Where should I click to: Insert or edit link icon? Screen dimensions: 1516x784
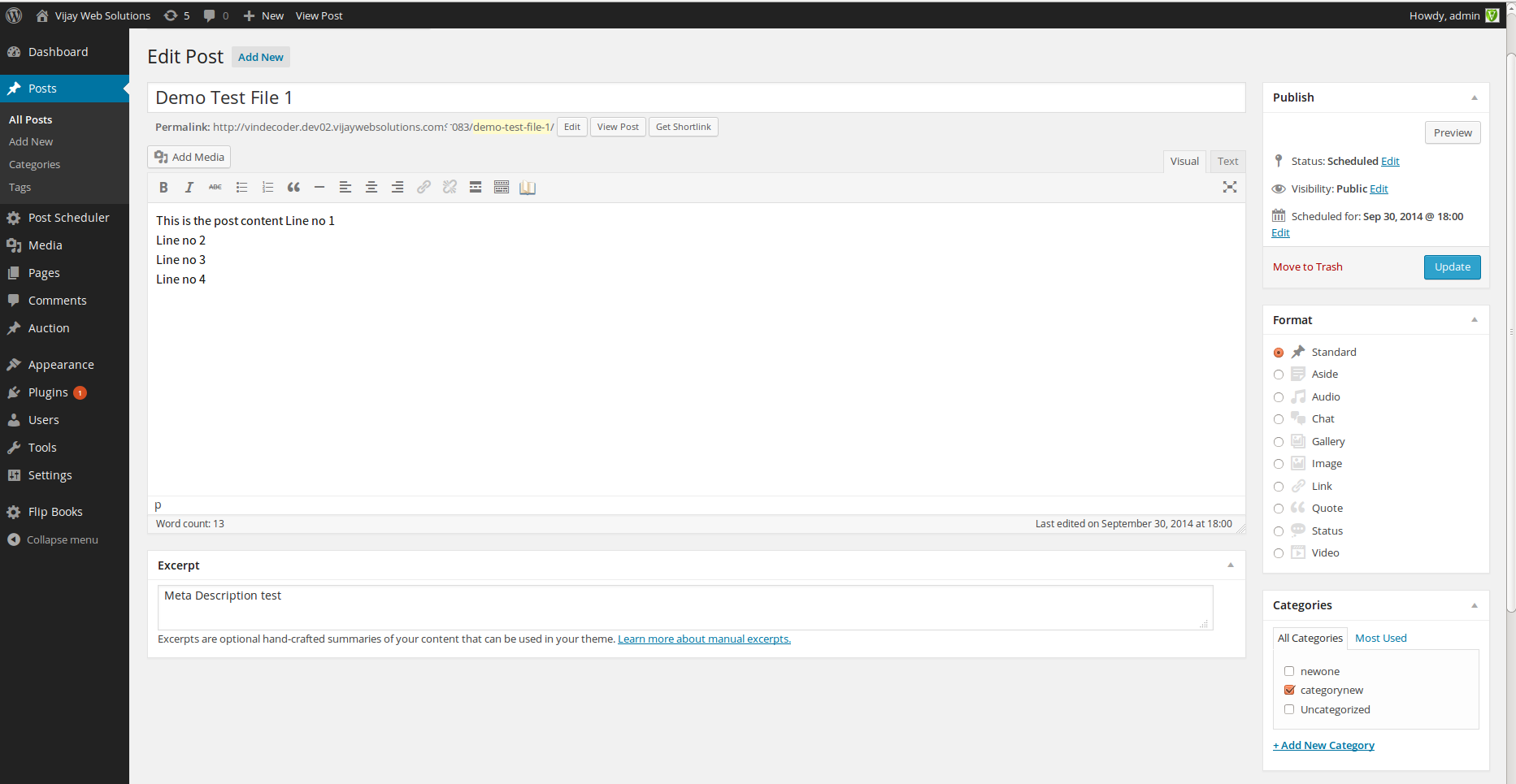coord(424,188)
